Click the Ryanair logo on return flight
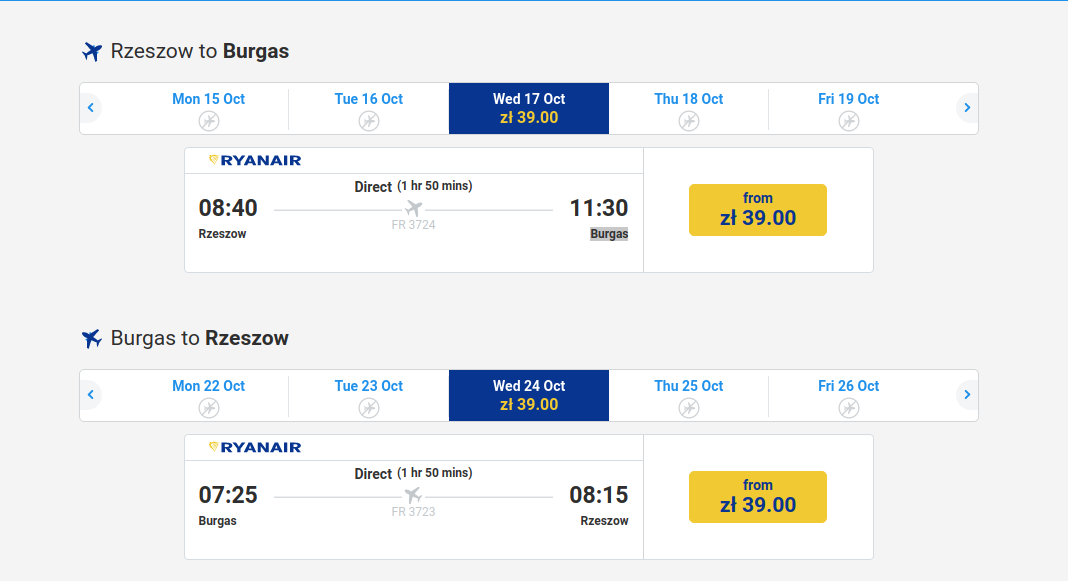1068x581 pixels. [255, 447]
